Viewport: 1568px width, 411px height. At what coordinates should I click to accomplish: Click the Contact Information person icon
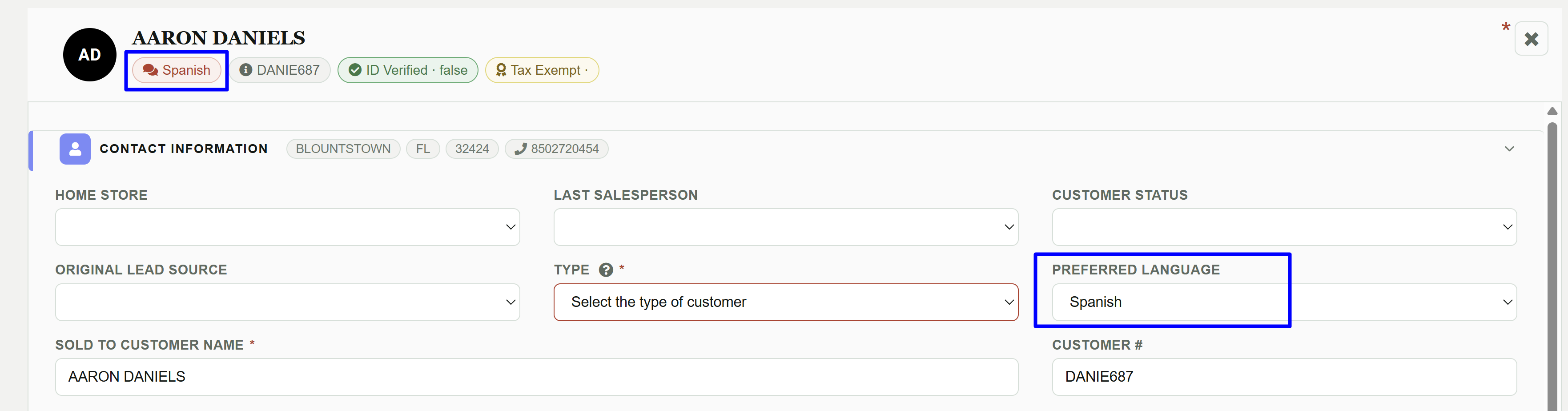click(x=75, y=149)
